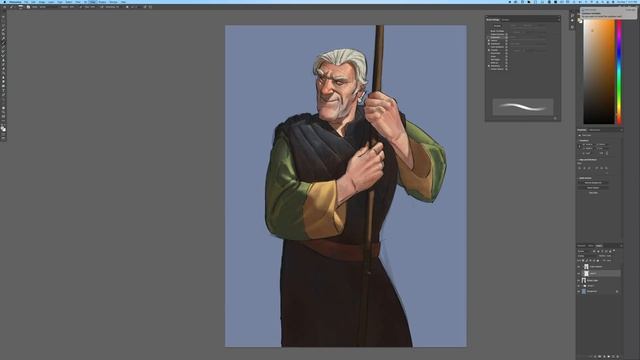
Task: Collapse the Align and Distribute section
Action: 578,160
